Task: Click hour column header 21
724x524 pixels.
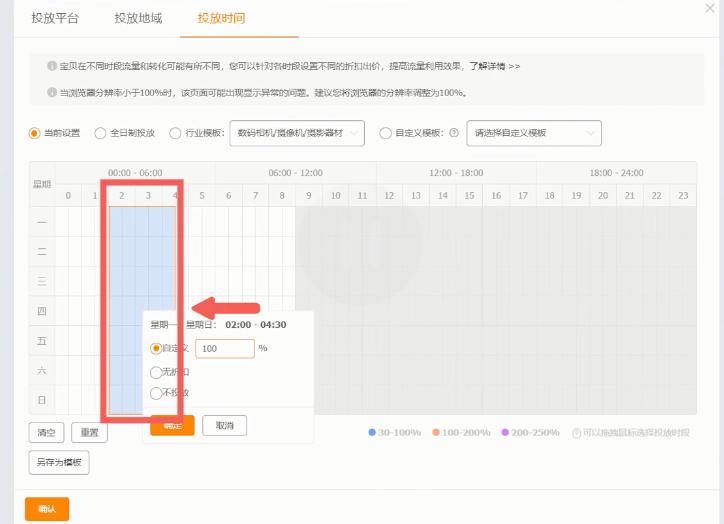Action: click(630, 196)
